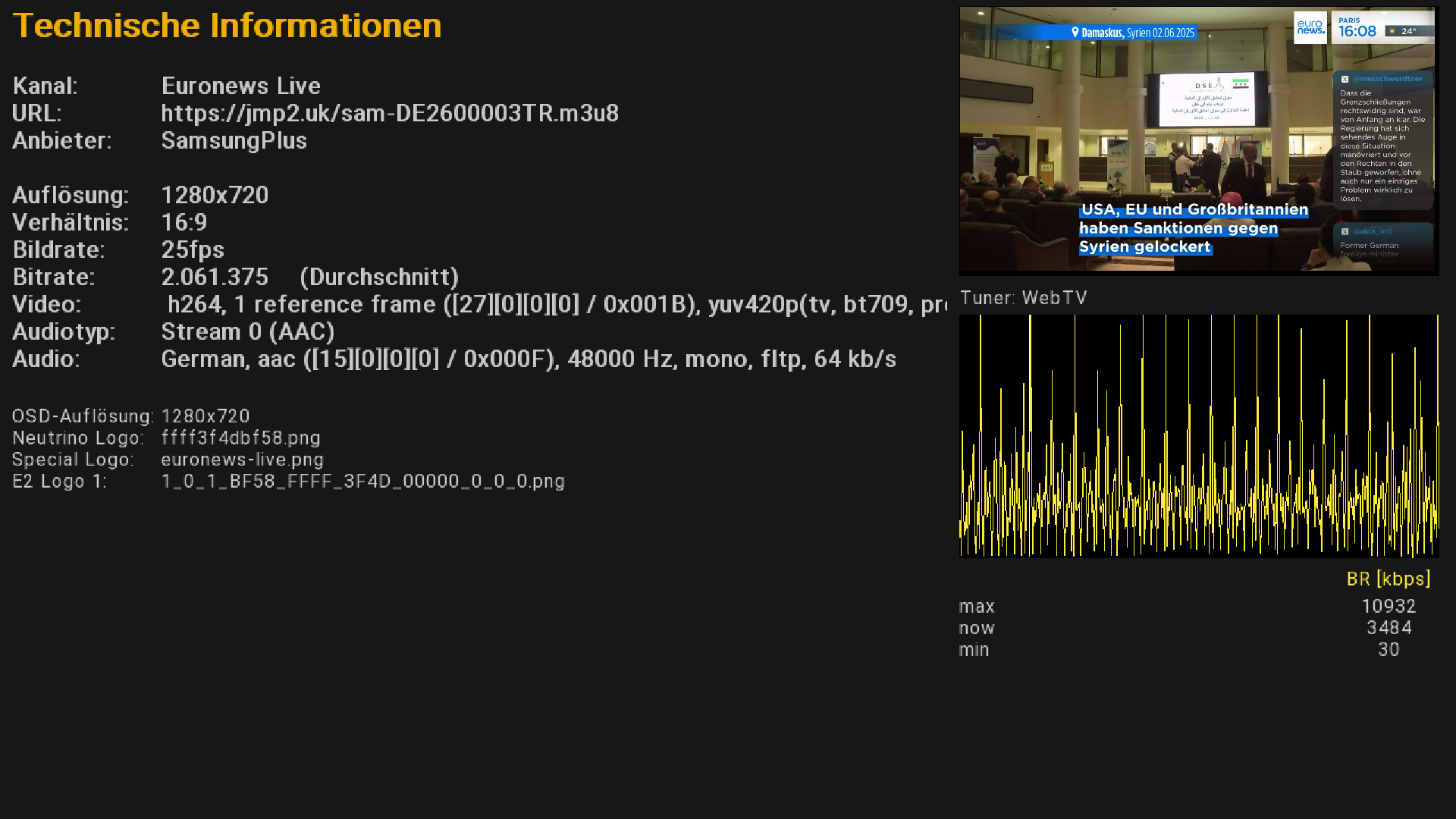Image resolution: width=1456 pixels, height=819 pixels.
Task: Click the Audiotyp Stream 0 (AAC) entry
Action: tap(247, 332)
